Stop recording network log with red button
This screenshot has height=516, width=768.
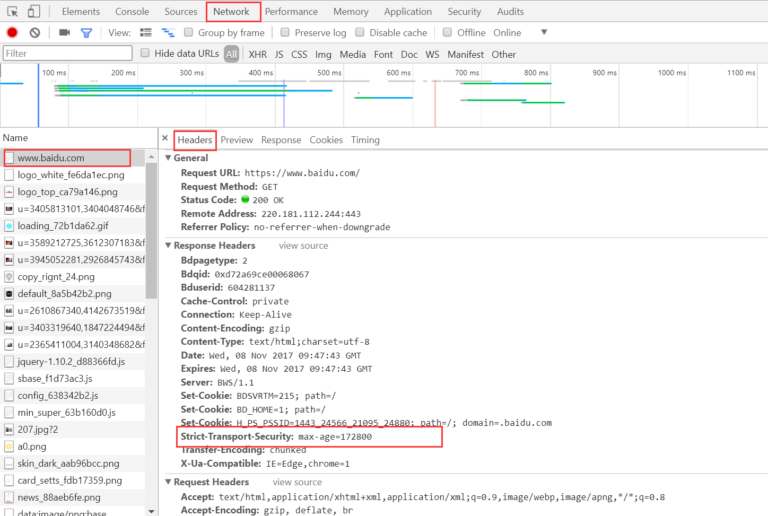[x=12, y=33]
